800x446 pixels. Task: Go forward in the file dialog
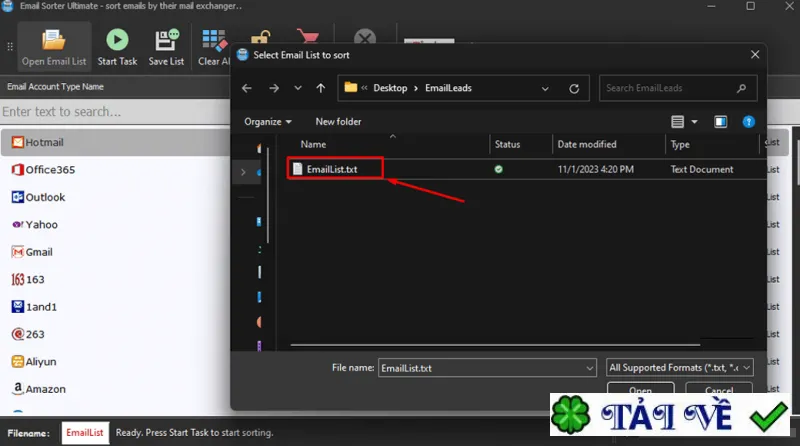click(274, 88)
